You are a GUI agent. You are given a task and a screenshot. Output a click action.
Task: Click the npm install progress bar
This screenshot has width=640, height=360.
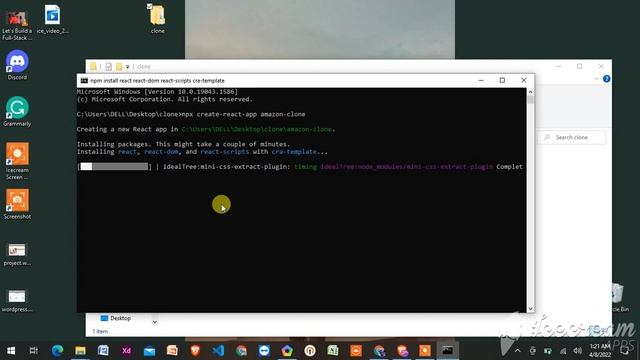pos(114,167)
